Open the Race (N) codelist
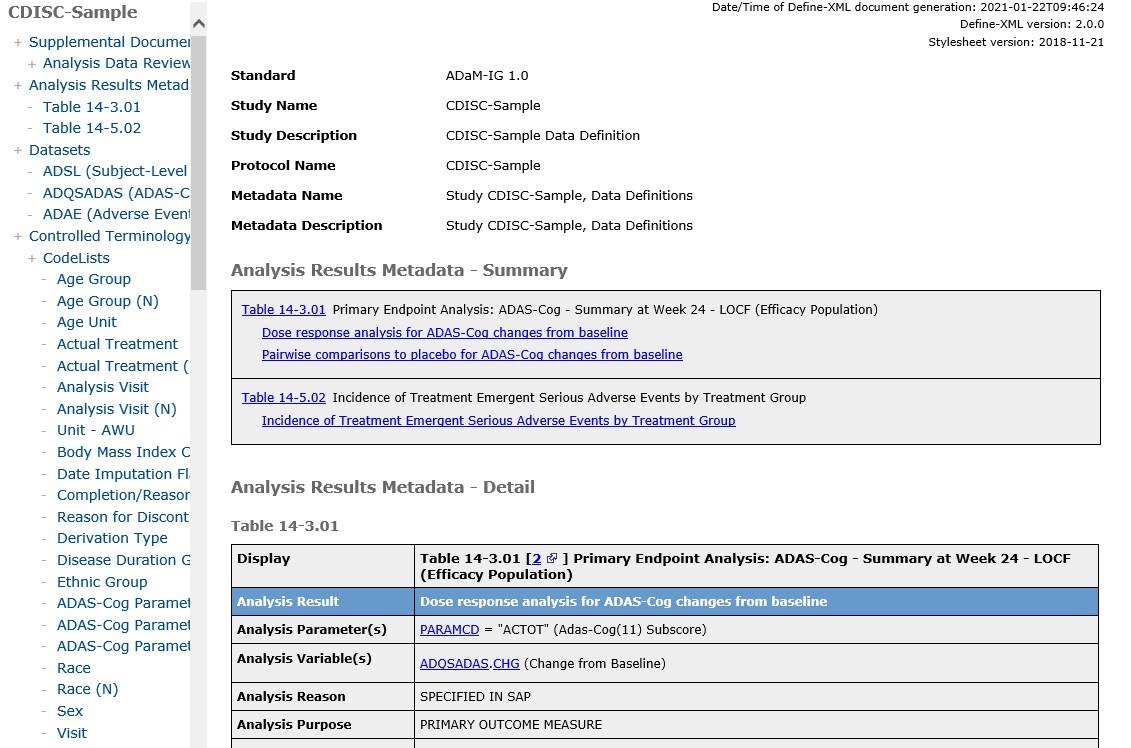The height and width of the screenshot is (748, 1131). click(x=87, y=689)
